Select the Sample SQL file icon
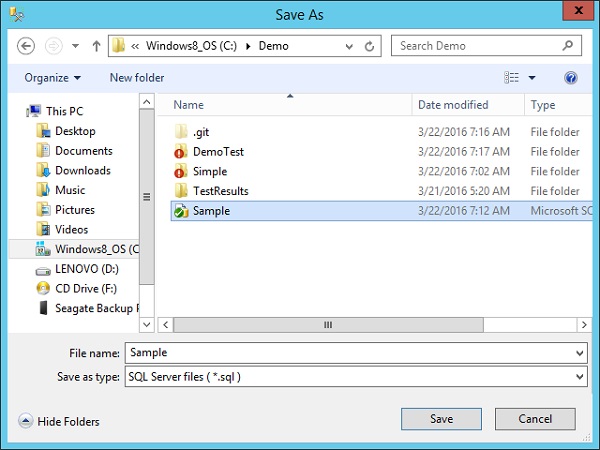Screen dimensions: 600x450 click(181, 211)
